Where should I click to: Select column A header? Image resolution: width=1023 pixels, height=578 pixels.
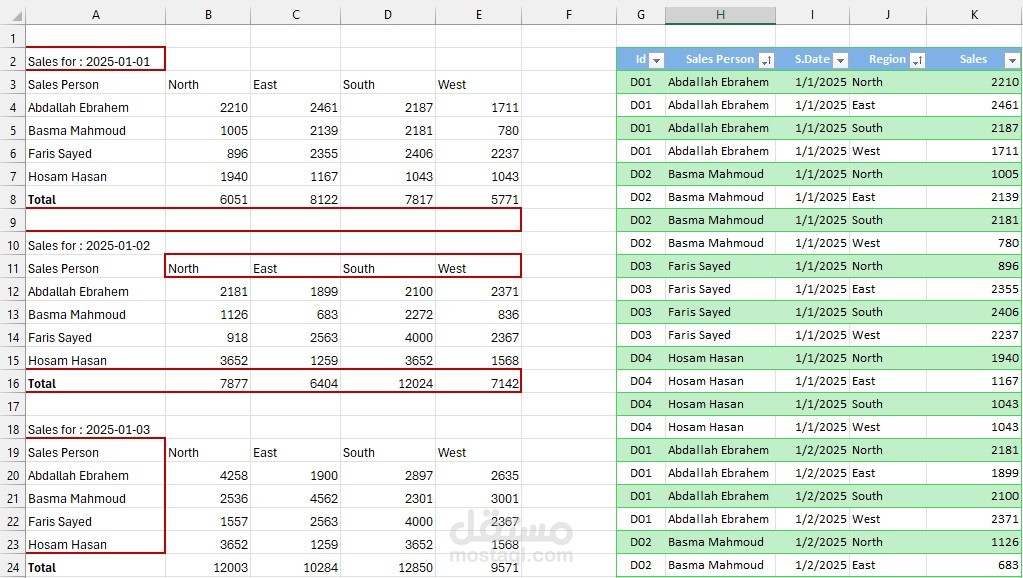[96, 14]
